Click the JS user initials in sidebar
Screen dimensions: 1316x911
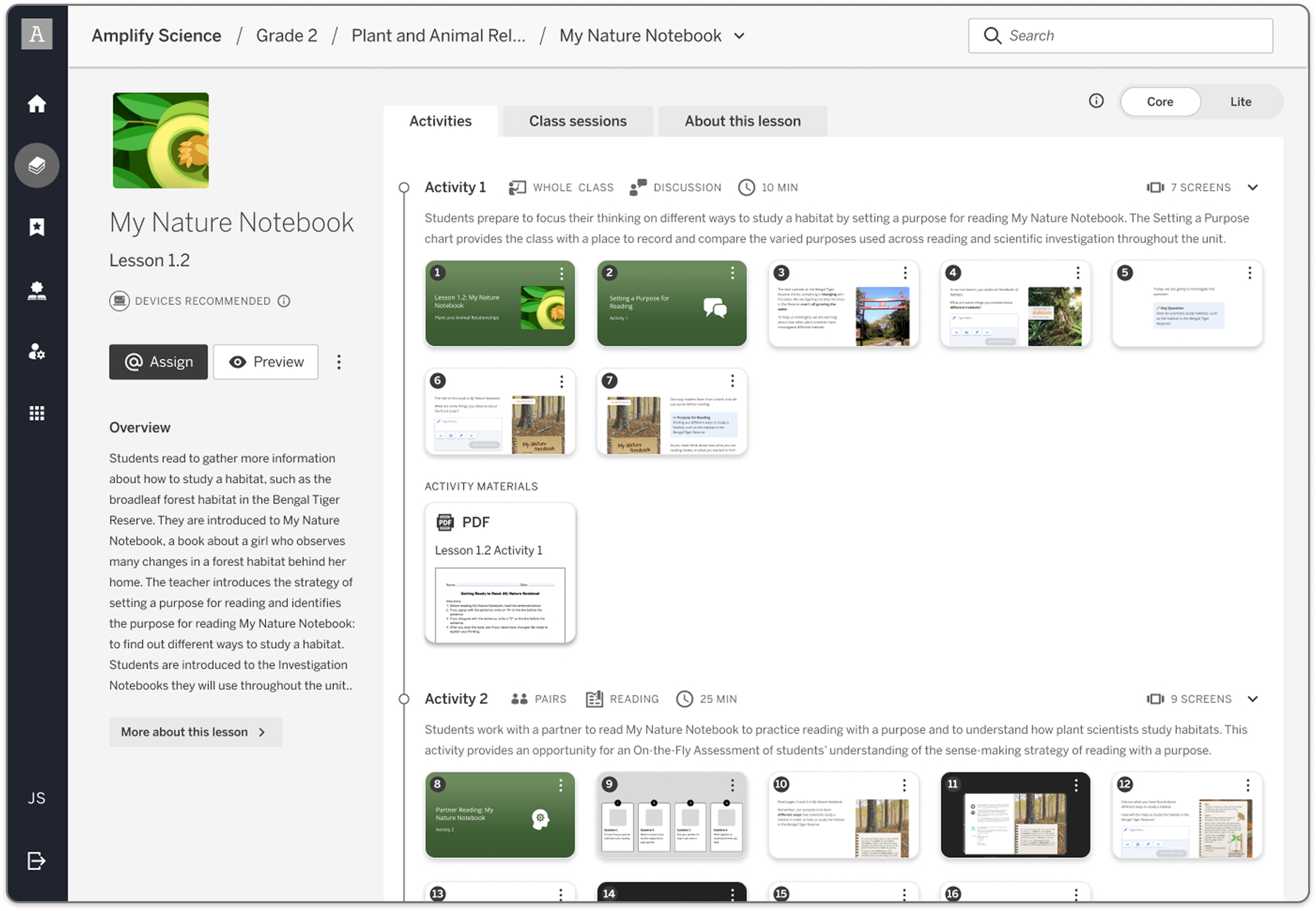36,798
